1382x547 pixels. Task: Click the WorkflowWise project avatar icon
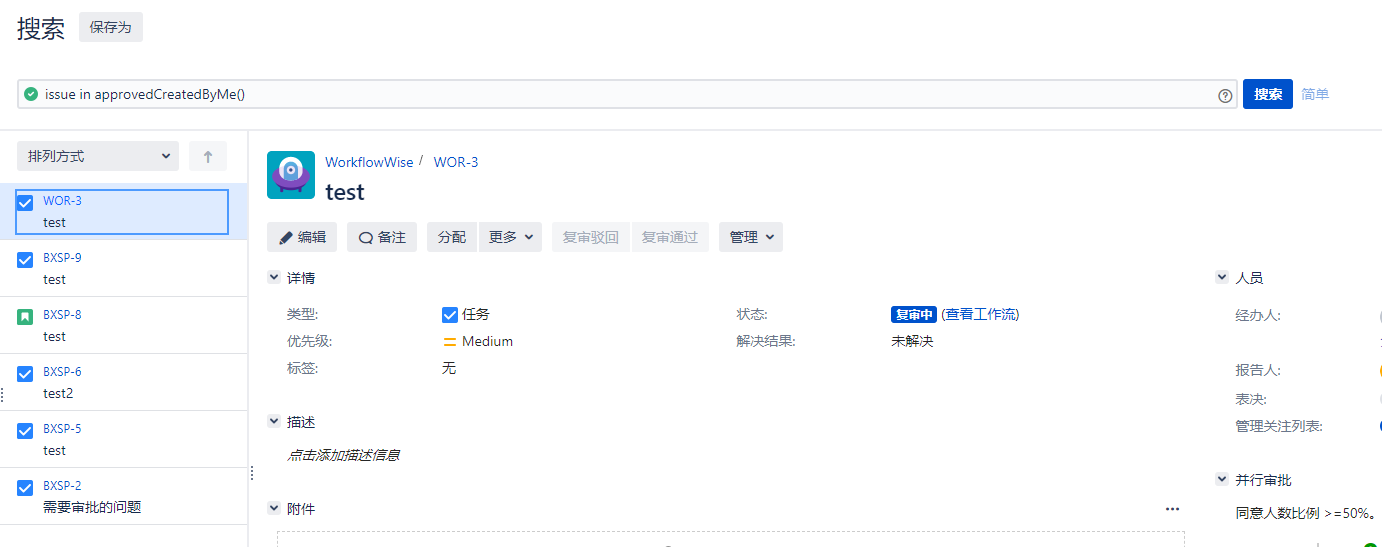click(291, 175)
